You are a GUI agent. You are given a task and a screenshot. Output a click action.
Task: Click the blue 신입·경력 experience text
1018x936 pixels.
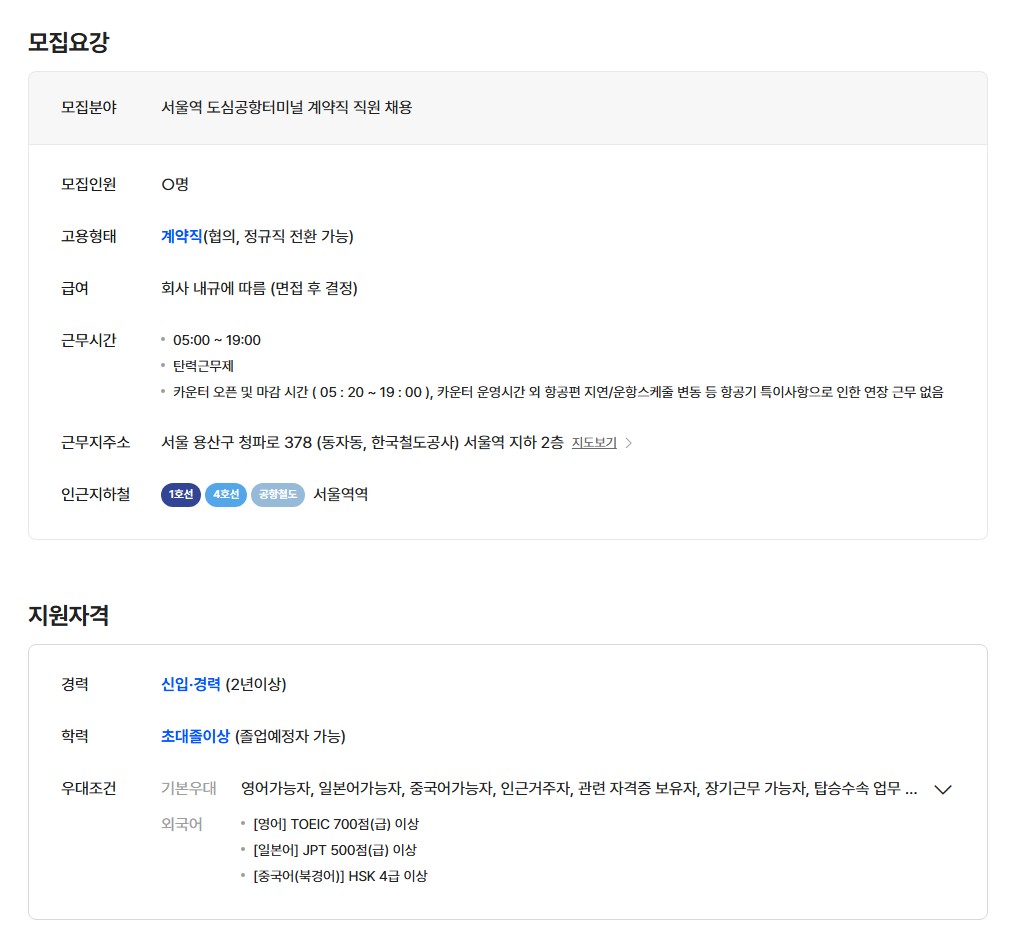(x=190, y=684)
